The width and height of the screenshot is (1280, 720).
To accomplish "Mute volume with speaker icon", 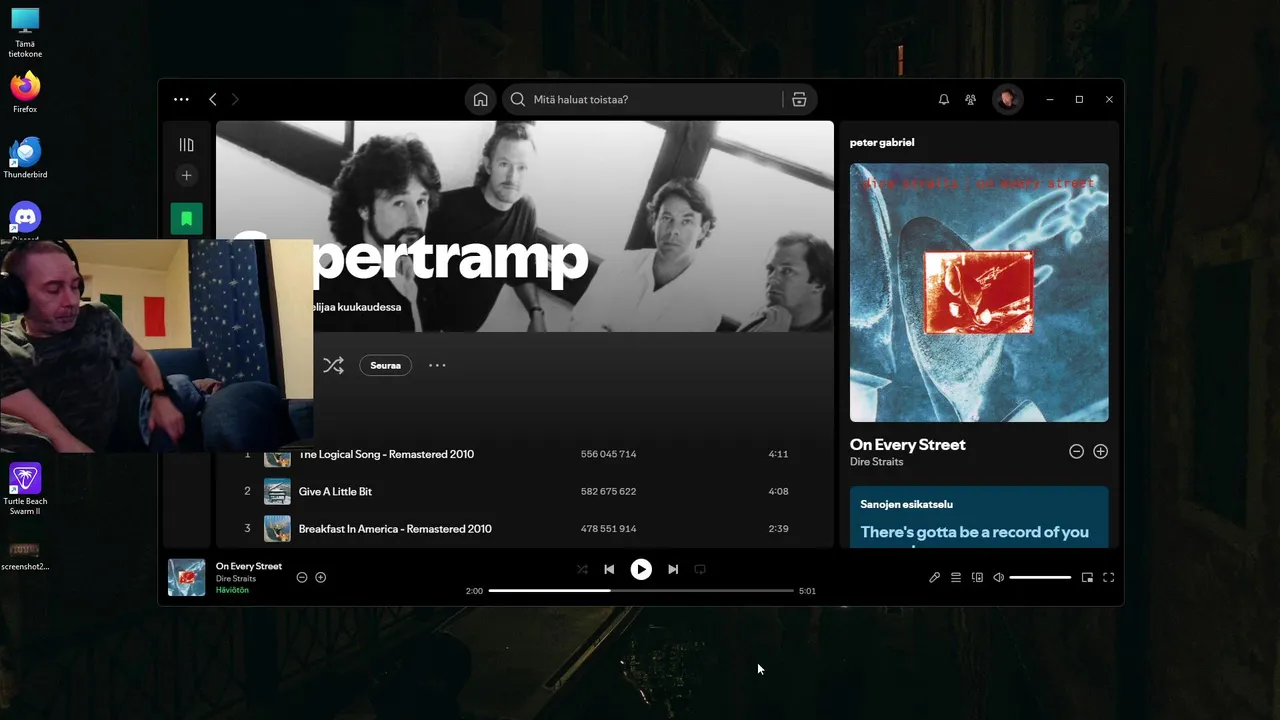I will click(x=998, y=577).
